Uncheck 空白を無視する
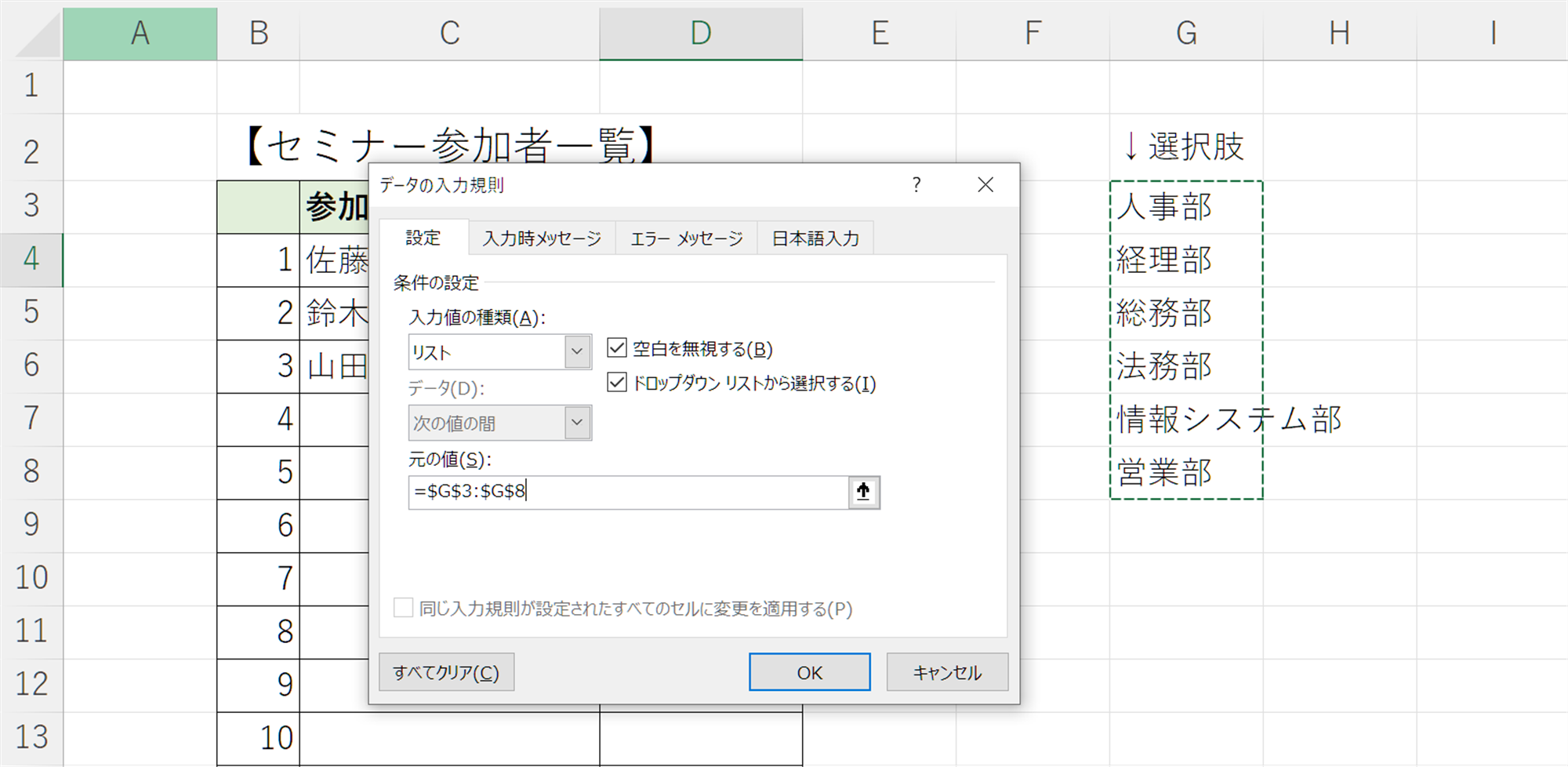The image size is (1568, 767). click(619, 348)
